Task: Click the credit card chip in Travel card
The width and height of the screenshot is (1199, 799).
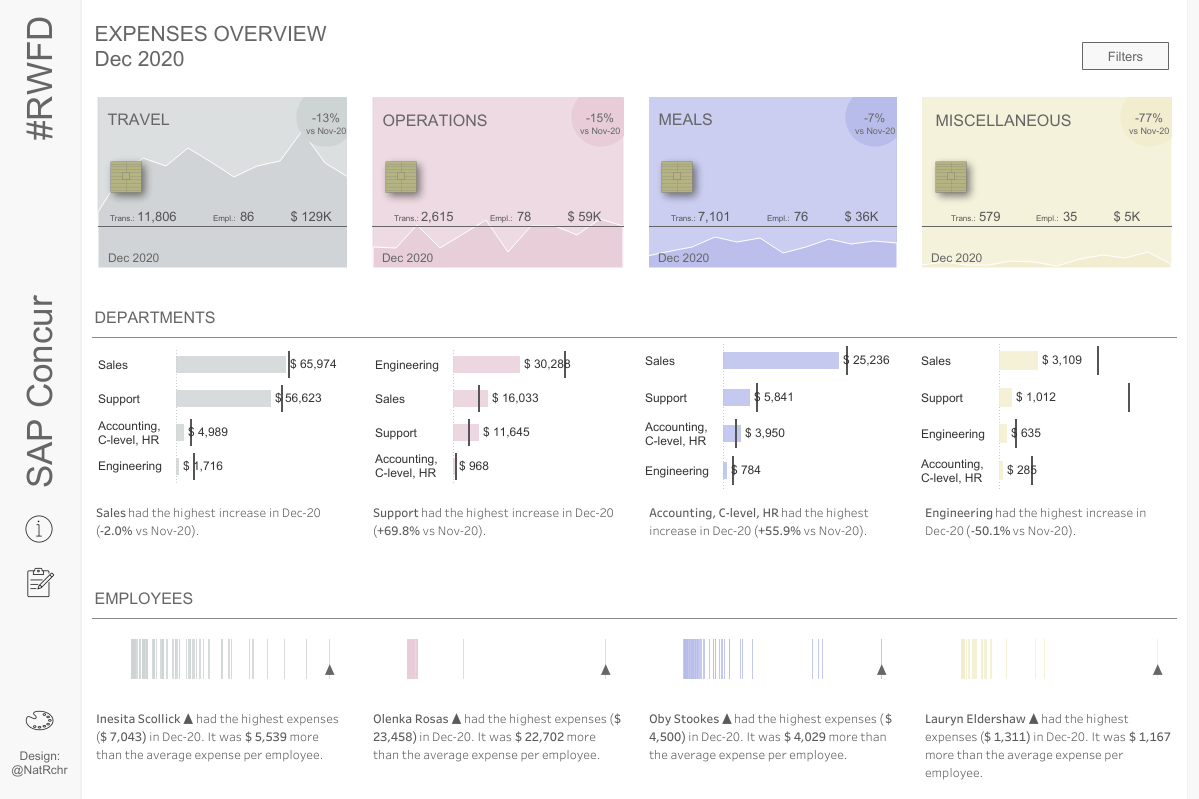Action: [x=125, y=178]
